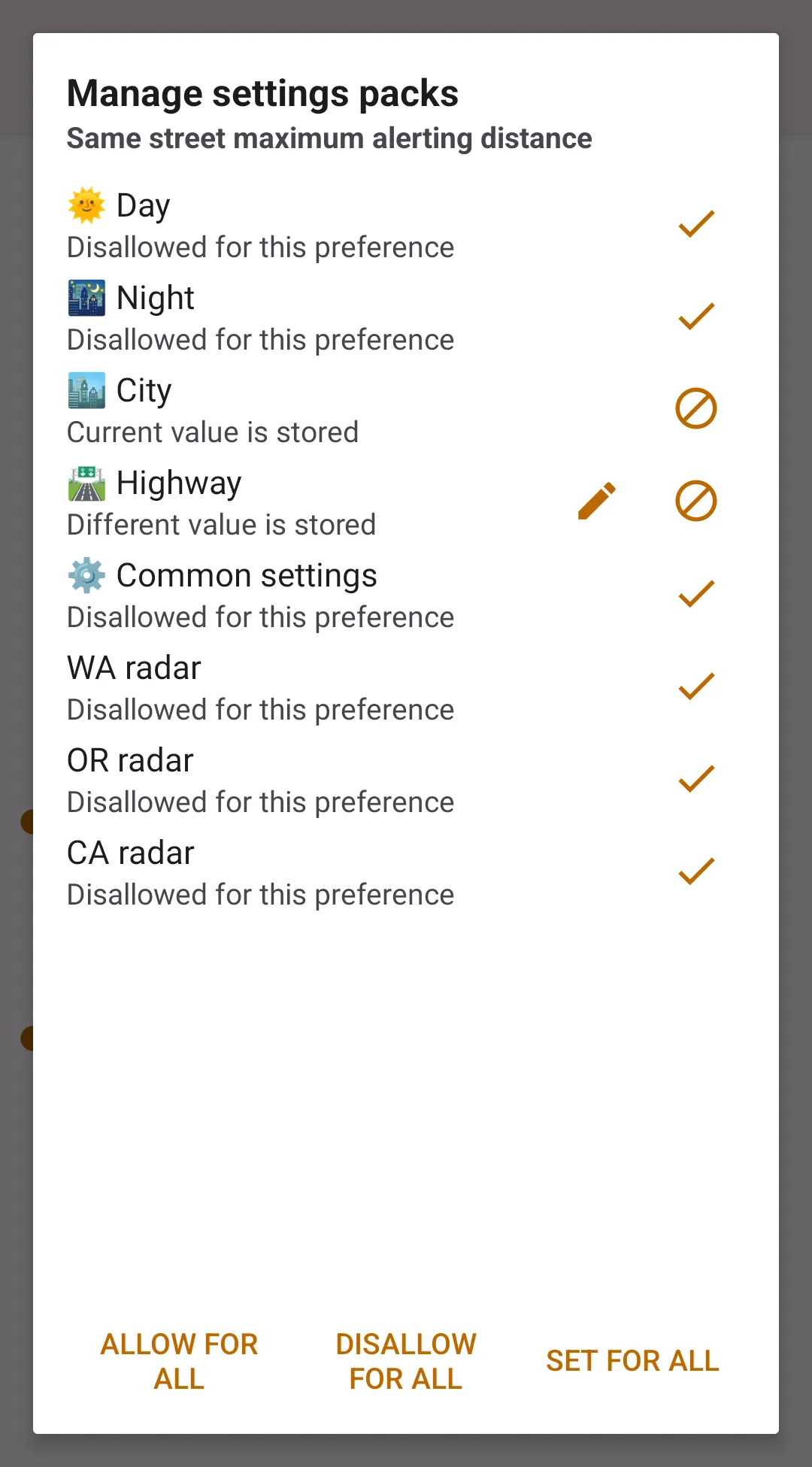
Task: Tap the gear icon beside Common settings
Action: (x=86, y=576)
